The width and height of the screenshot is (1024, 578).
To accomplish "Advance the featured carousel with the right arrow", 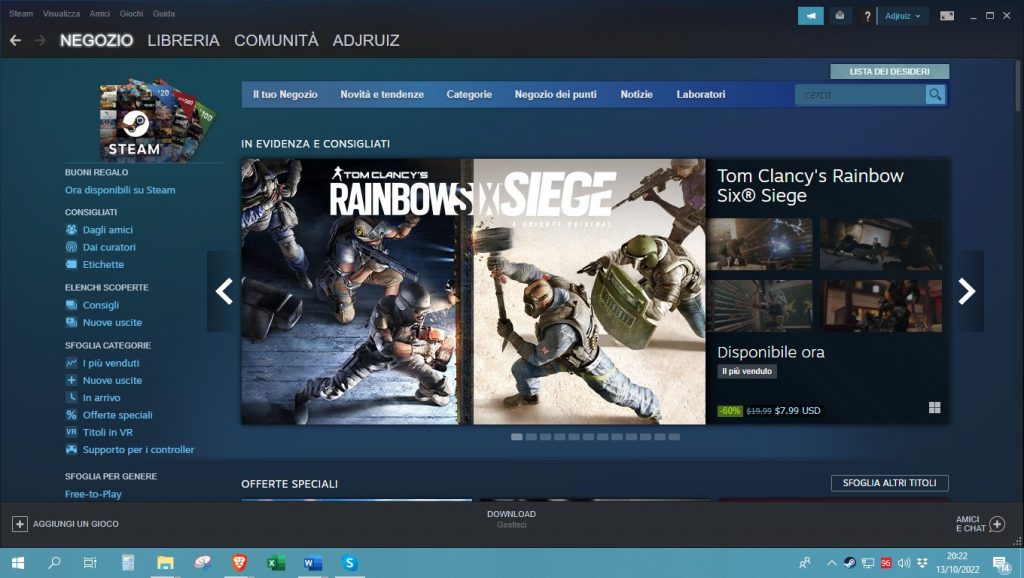I will 966,291.
